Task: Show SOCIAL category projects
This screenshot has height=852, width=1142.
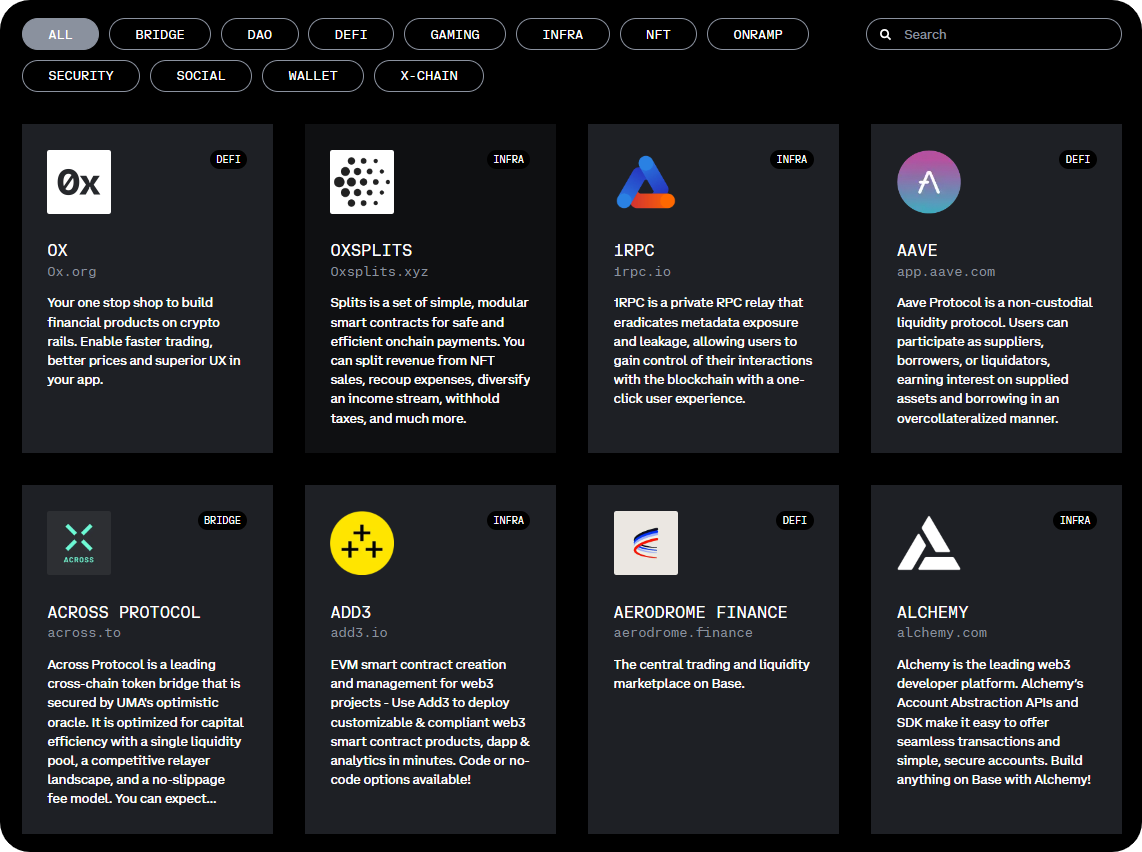Action: pyautogui.click(x=201, y=76)
